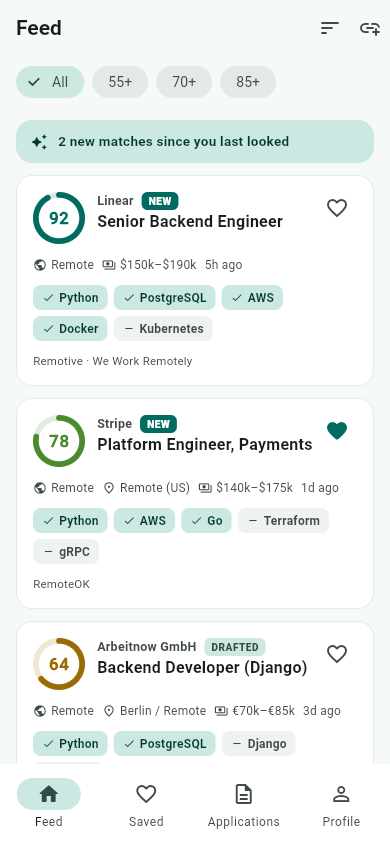Click the Linear company name
Viewport: 390px width, 844px height.
tap(115, 201)
